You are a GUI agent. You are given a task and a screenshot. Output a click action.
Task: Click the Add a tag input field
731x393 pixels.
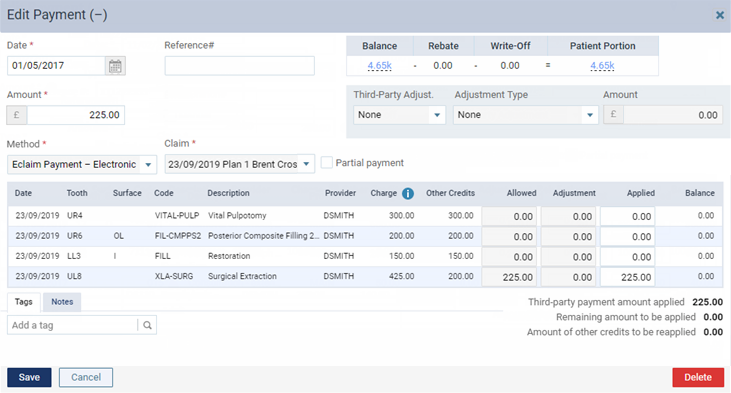click(73, 325)
